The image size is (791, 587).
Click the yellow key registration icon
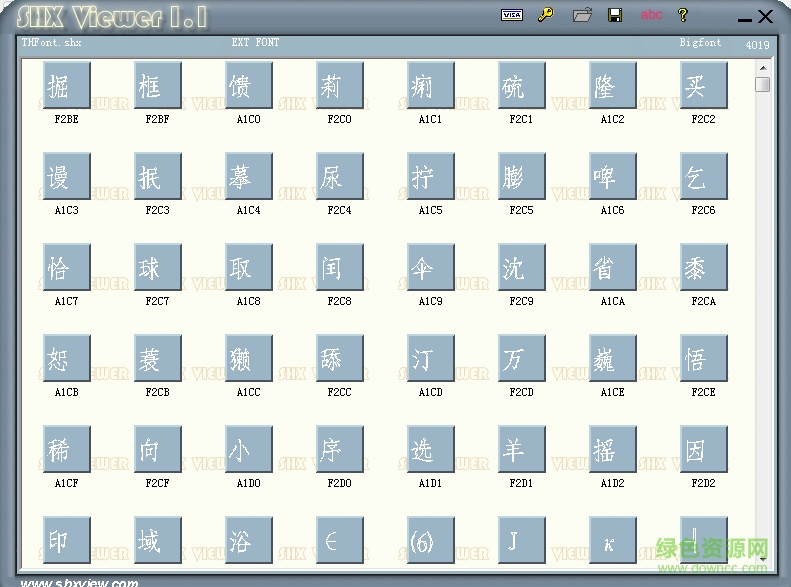(x=545, y=15)
